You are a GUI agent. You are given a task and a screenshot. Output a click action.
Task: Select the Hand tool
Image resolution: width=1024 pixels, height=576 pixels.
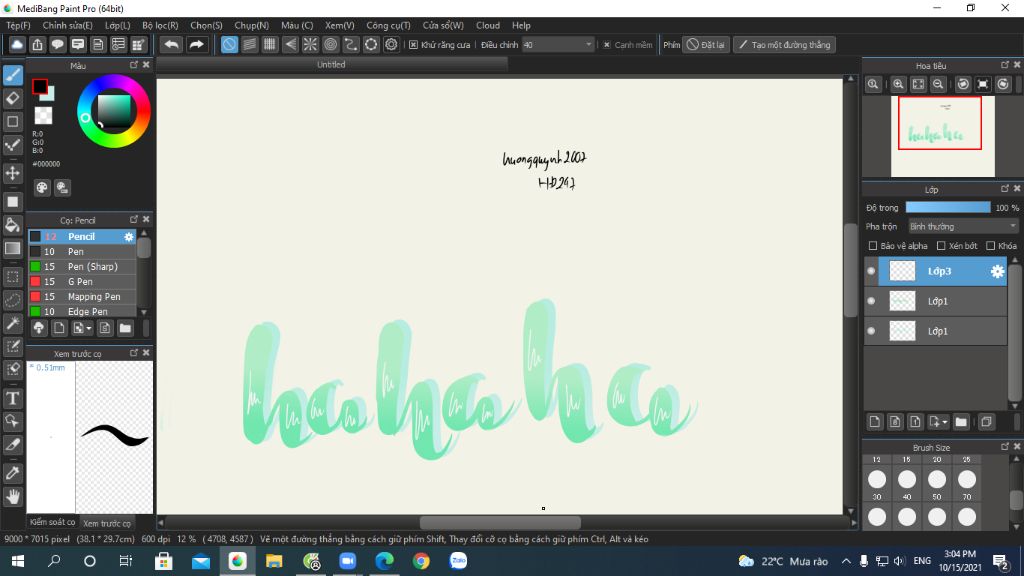12,497
